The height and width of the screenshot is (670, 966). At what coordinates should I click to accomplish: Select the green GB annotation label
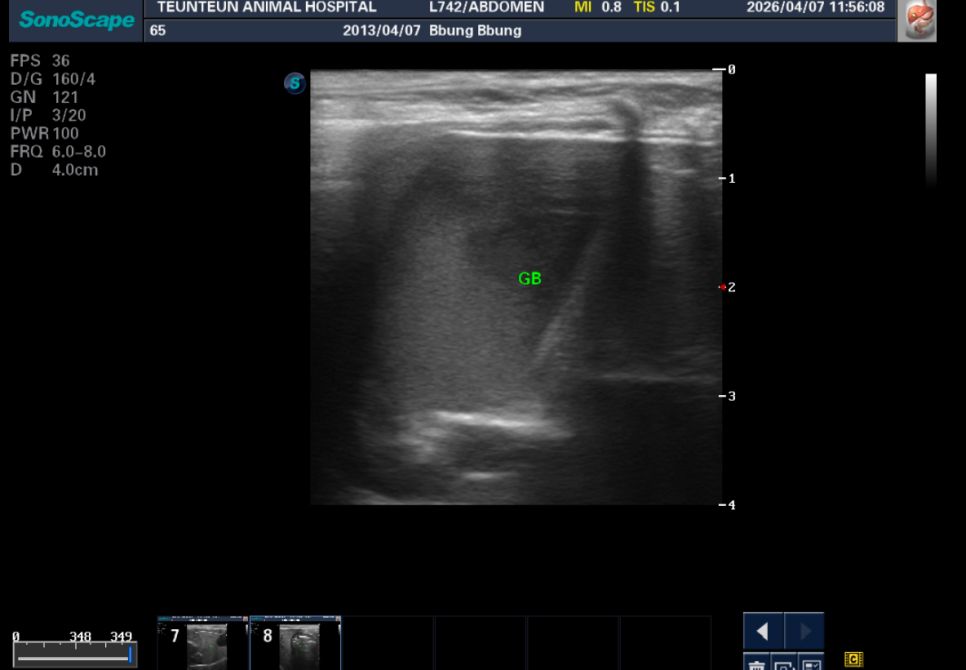[530, 279]
